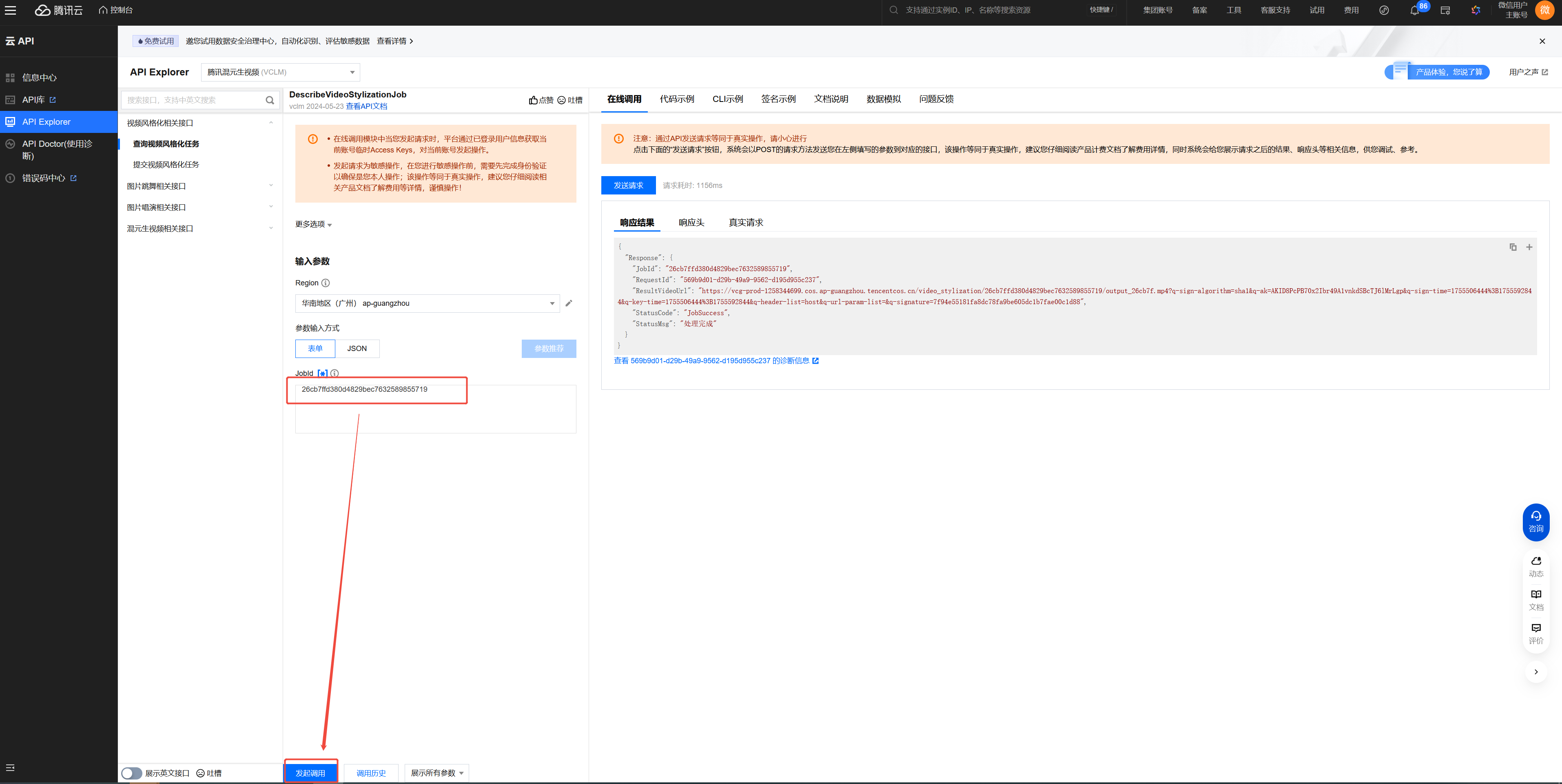This screenshot has height=784, width=1562.
Task: Open the 查看API文档 link
Action: click(366, 107)
